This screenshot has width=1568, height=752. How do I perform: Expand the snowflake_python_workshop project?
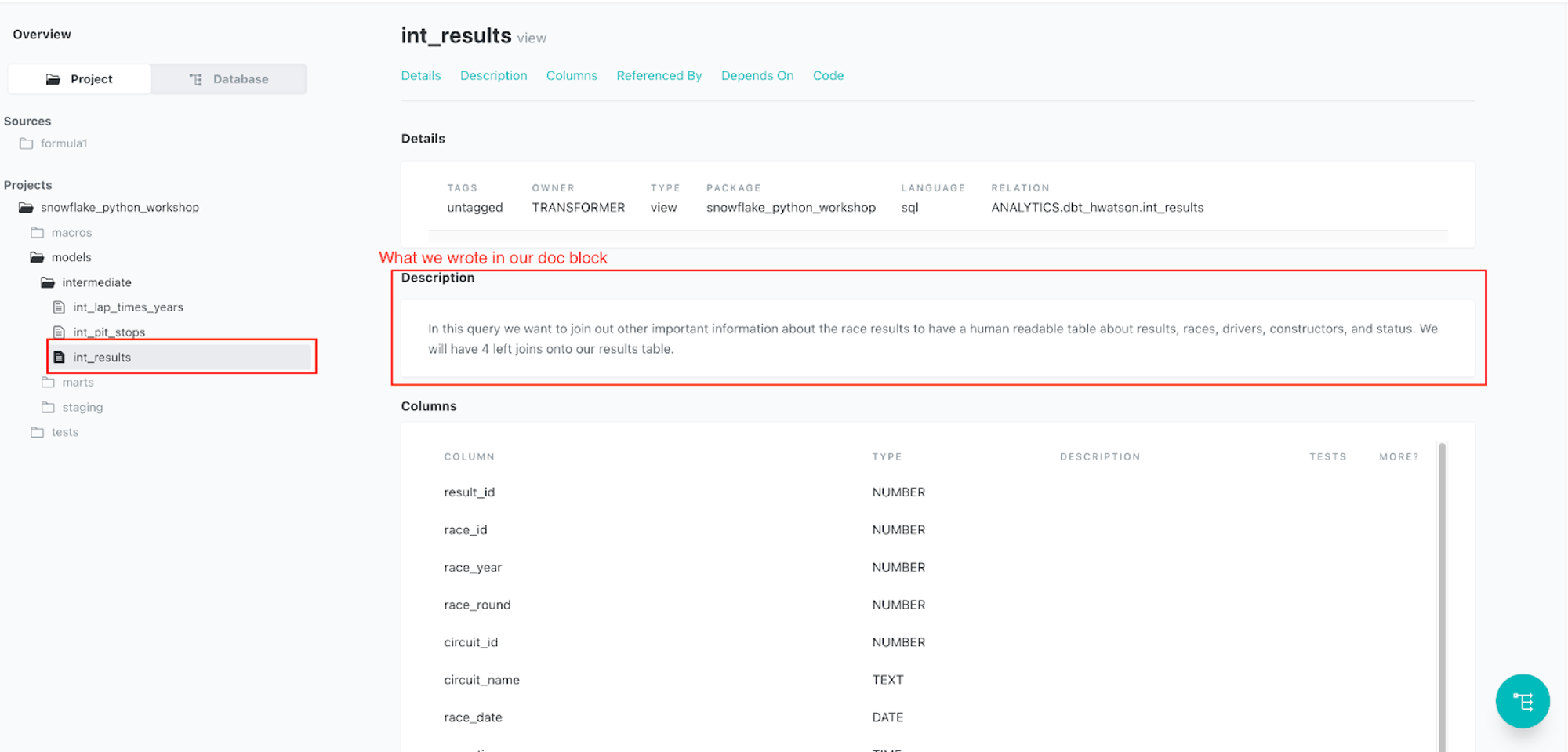[x=119, y=207]
